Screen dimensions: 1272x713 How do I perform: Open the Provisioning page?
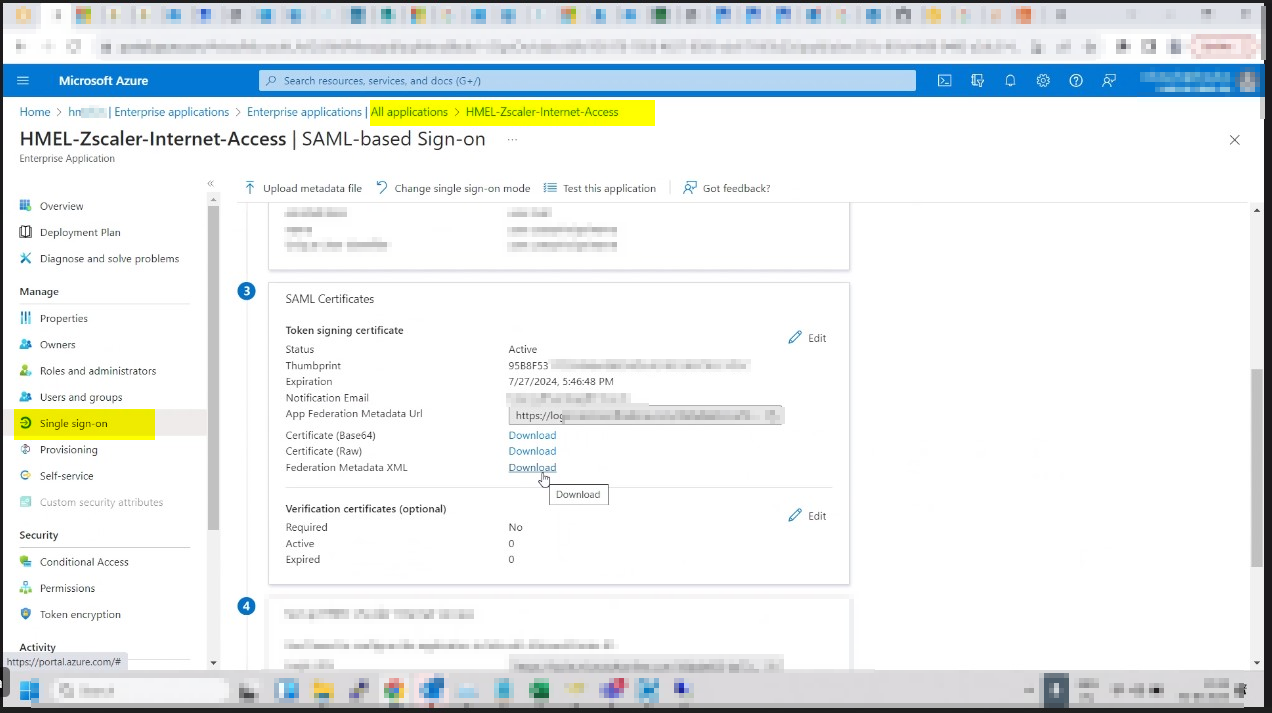pyautogui.click(x=69, y=450)
